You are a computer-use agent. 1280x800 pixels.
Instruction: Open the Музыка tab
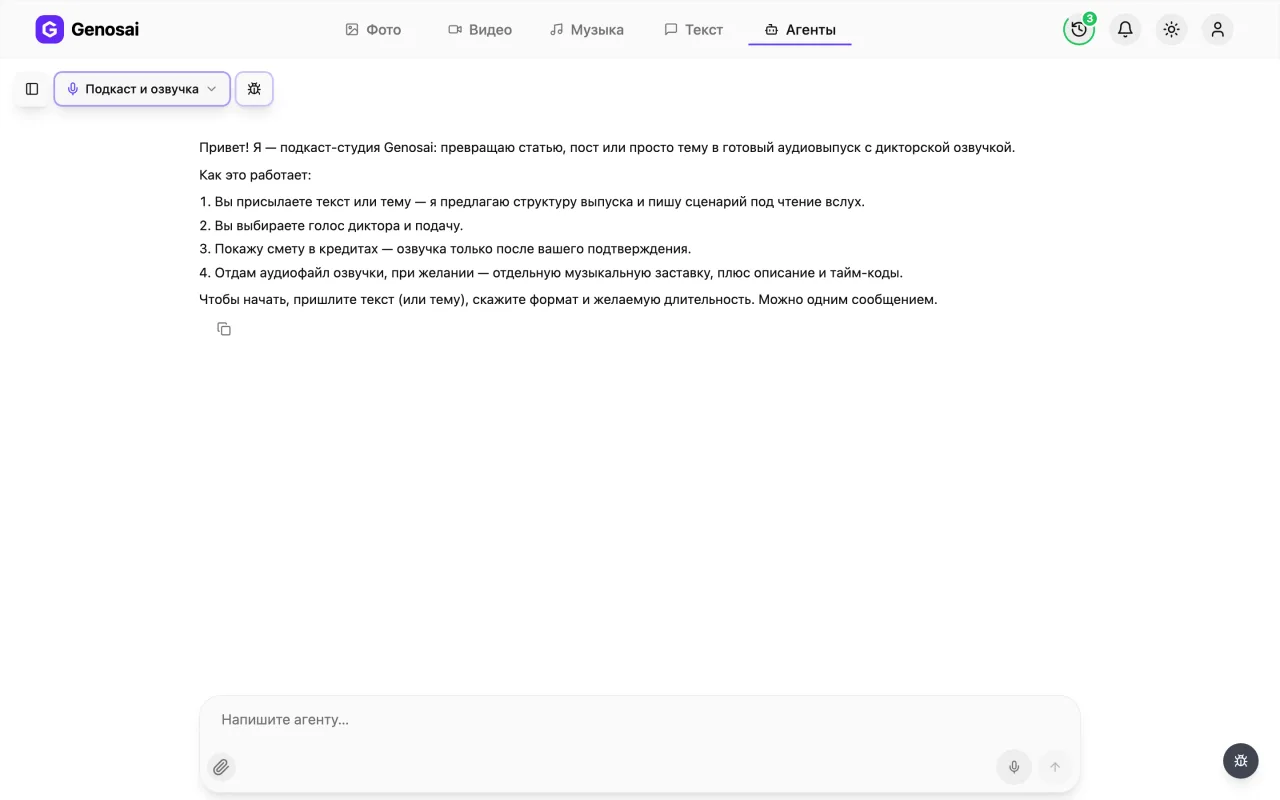tap(587, 30)
